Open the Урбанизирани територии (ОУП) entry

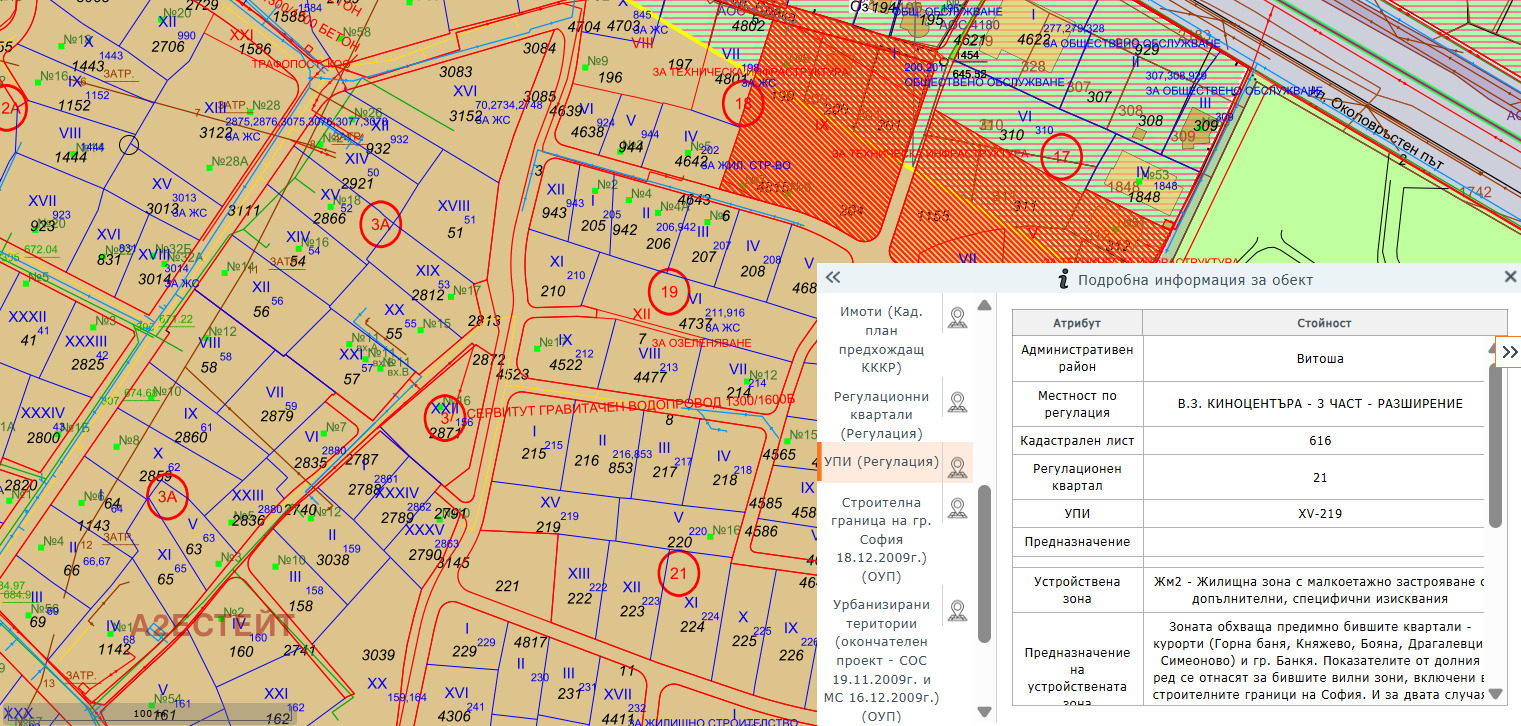point(882,659)
